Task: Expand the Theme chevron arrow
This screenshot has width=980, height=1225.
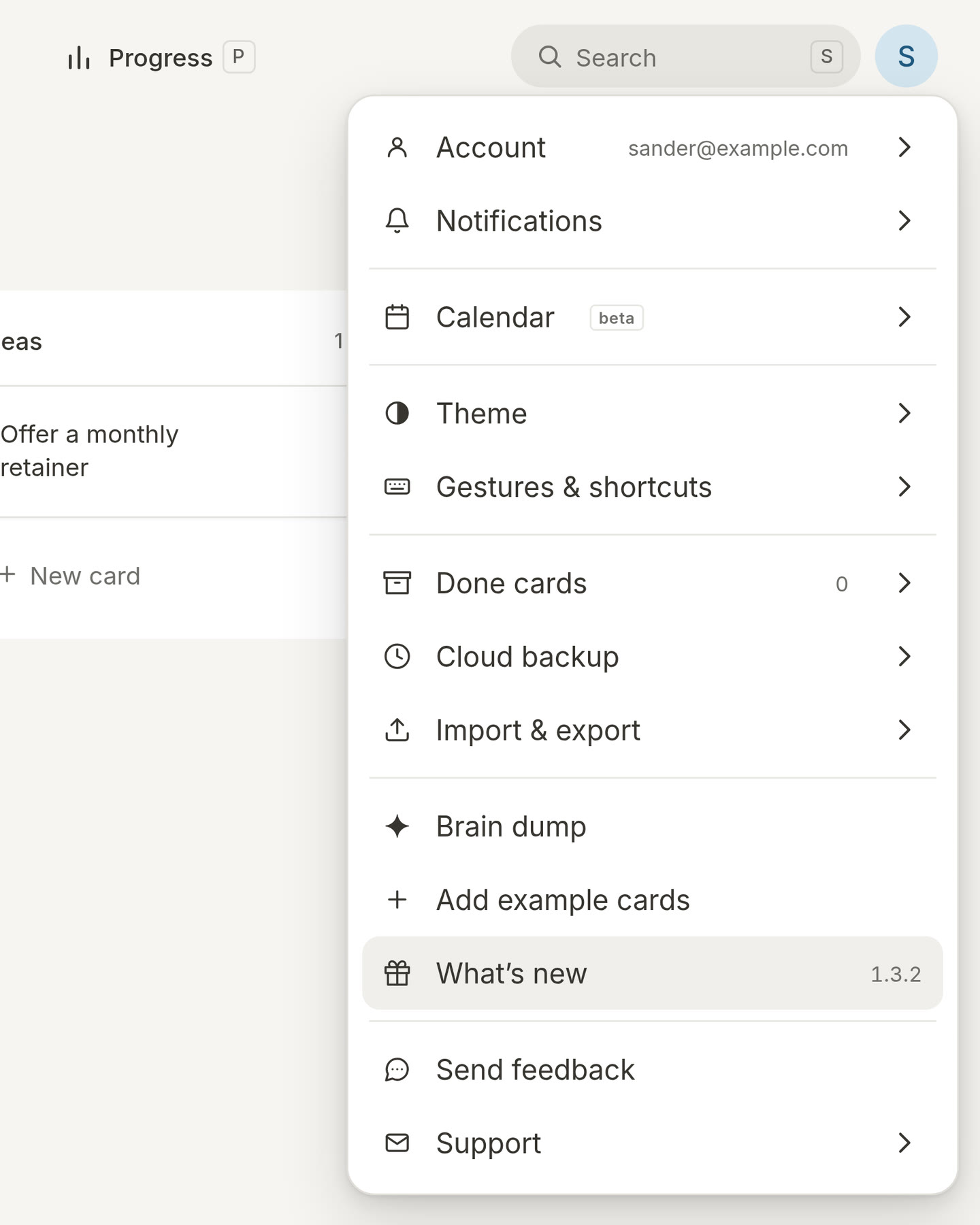Action: [x=904, y=413]
